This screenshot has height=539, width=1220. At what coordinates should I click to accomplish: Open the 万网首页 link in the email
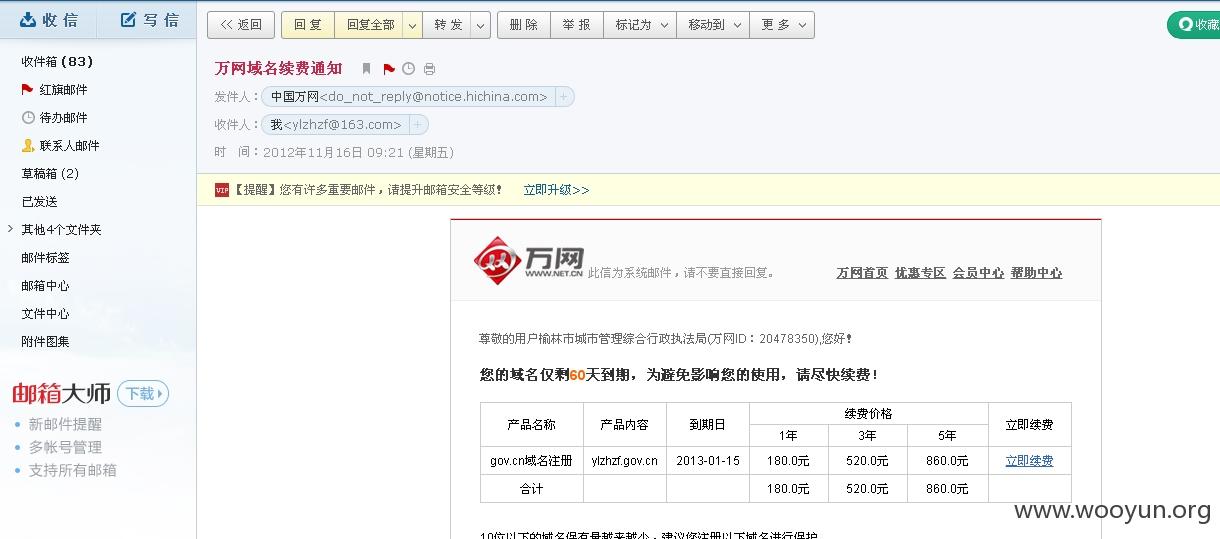pos(862,273)
